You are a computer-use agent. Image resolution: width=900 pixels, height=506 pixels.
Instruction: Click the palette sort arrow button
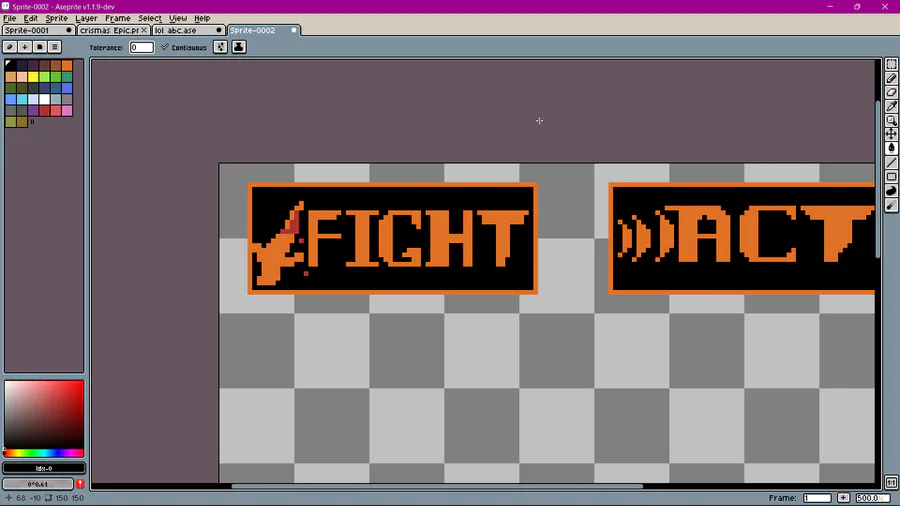point(25,47)
